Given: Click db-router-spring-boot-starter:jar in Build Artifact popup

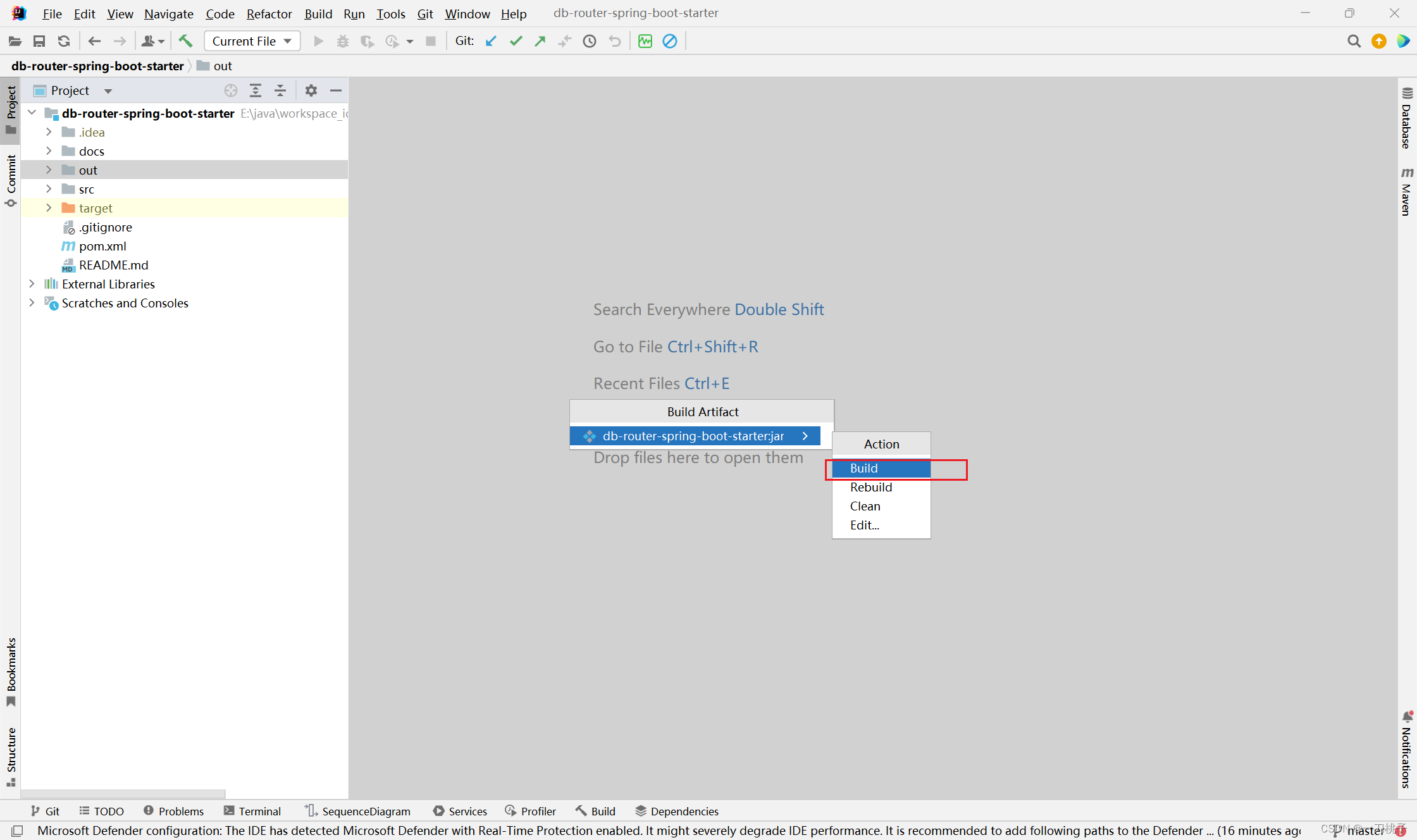Looking at the screenshot, I should tap(693, 436).
